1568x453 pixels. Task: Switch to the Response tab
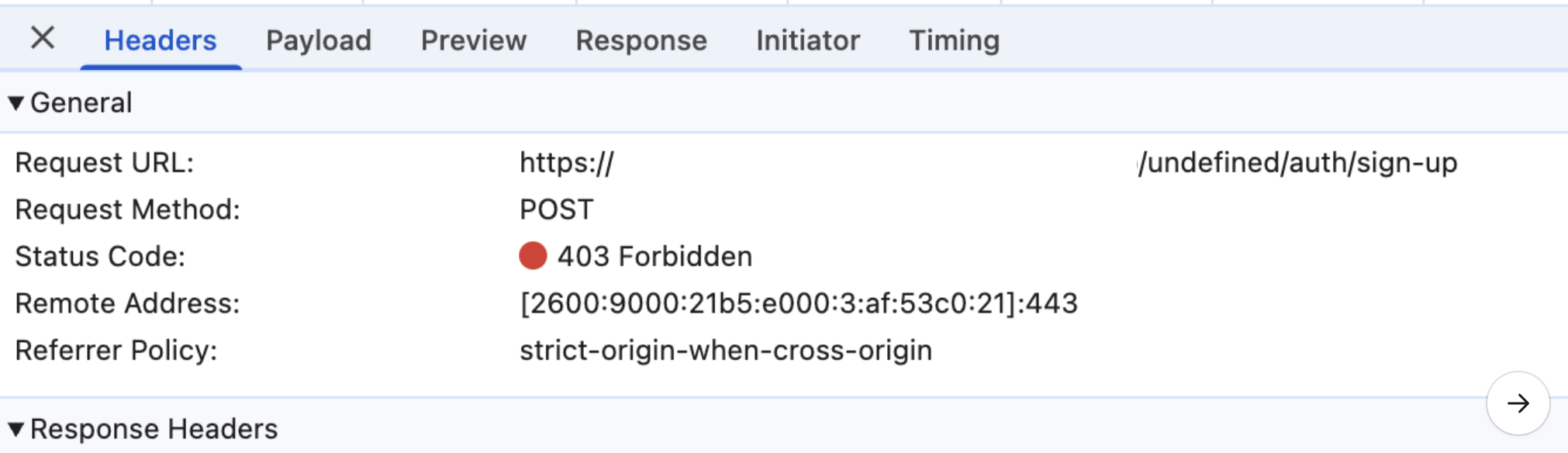tap(641, 40)
